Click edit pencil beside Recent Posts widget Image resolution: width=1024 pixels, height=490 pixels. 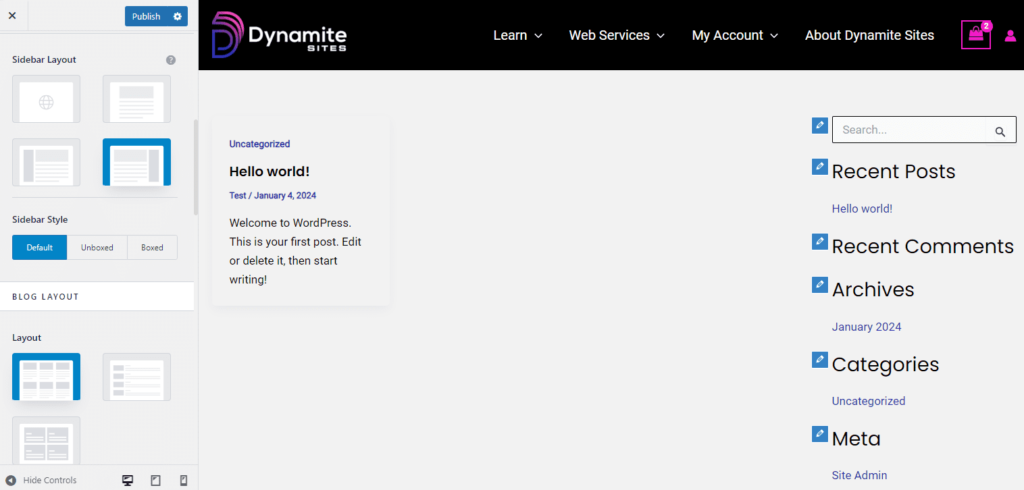819,167
